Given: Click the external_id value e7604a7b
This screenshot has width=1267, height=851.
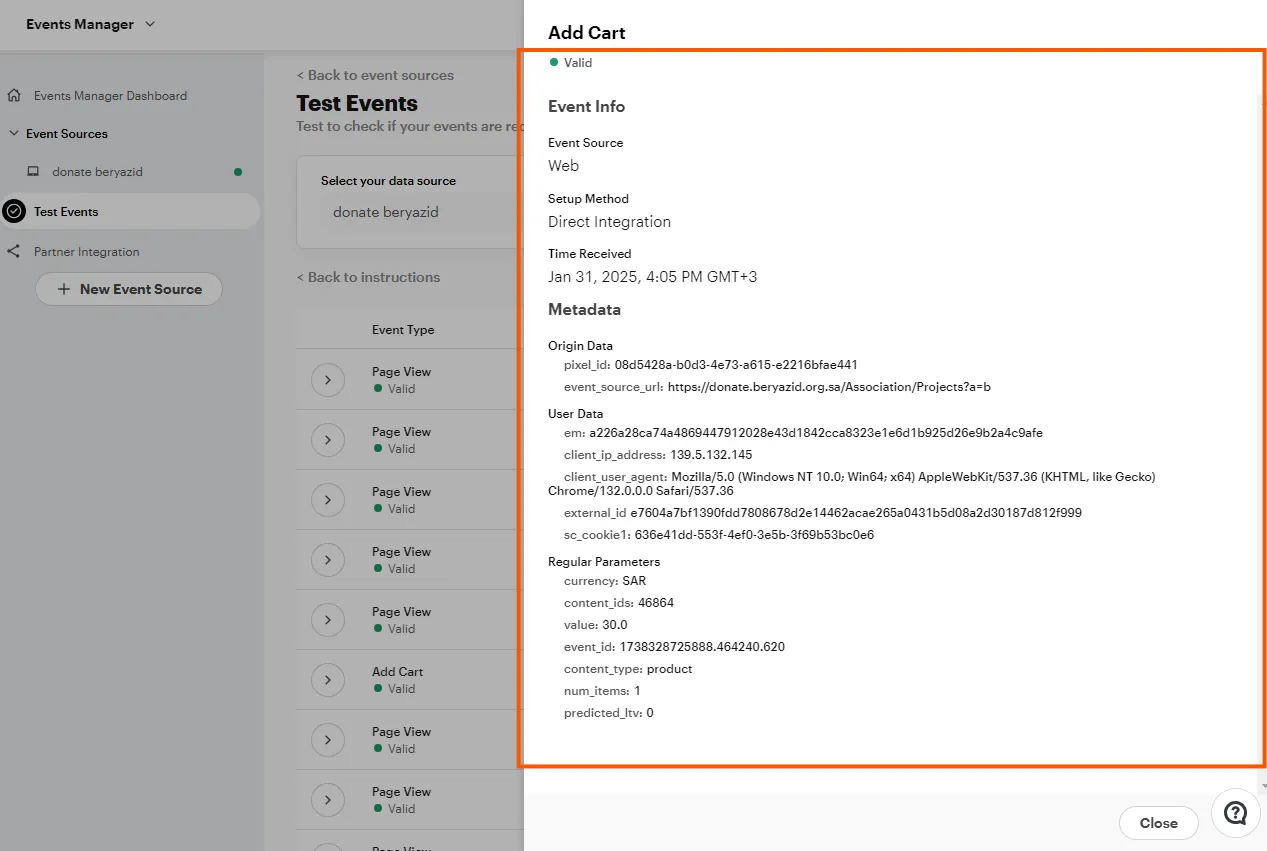Looking at the screenshot, I should (x=856, y=513).
